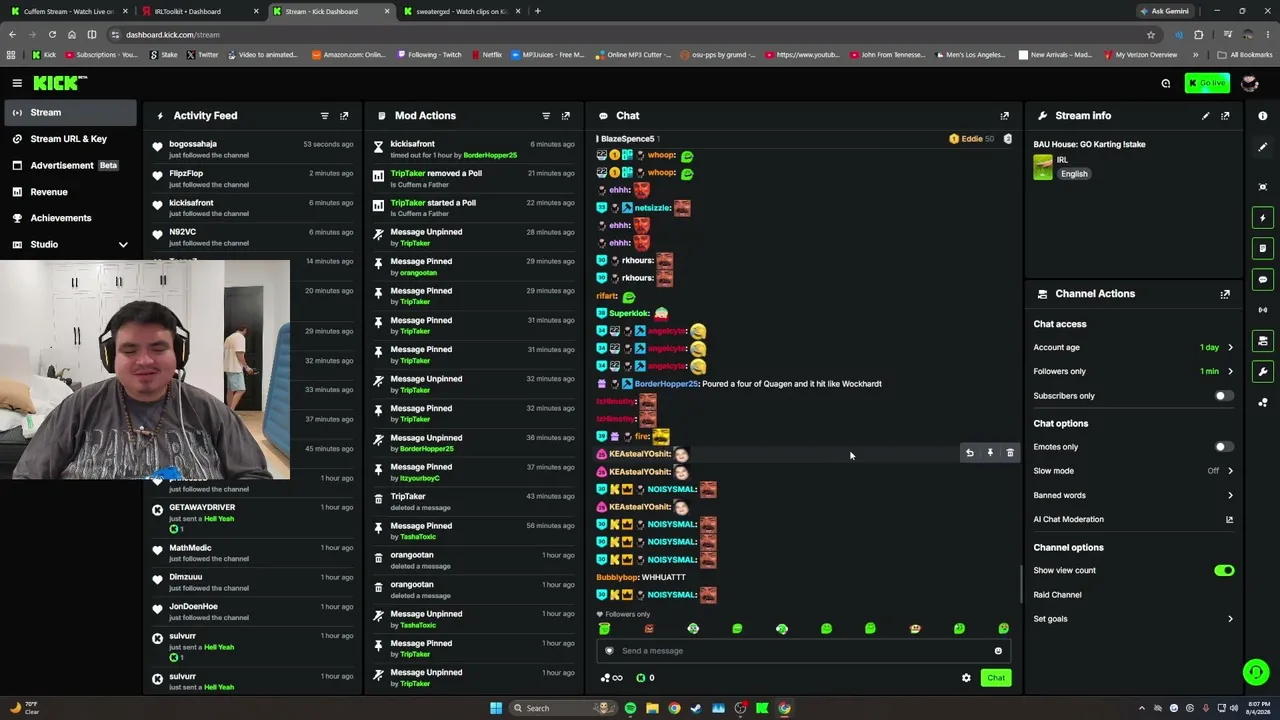Click the 'English' language tag in Stream info
This screenshot has height=720, width=1280.
pyautogui.click(x=1074, y=174)
